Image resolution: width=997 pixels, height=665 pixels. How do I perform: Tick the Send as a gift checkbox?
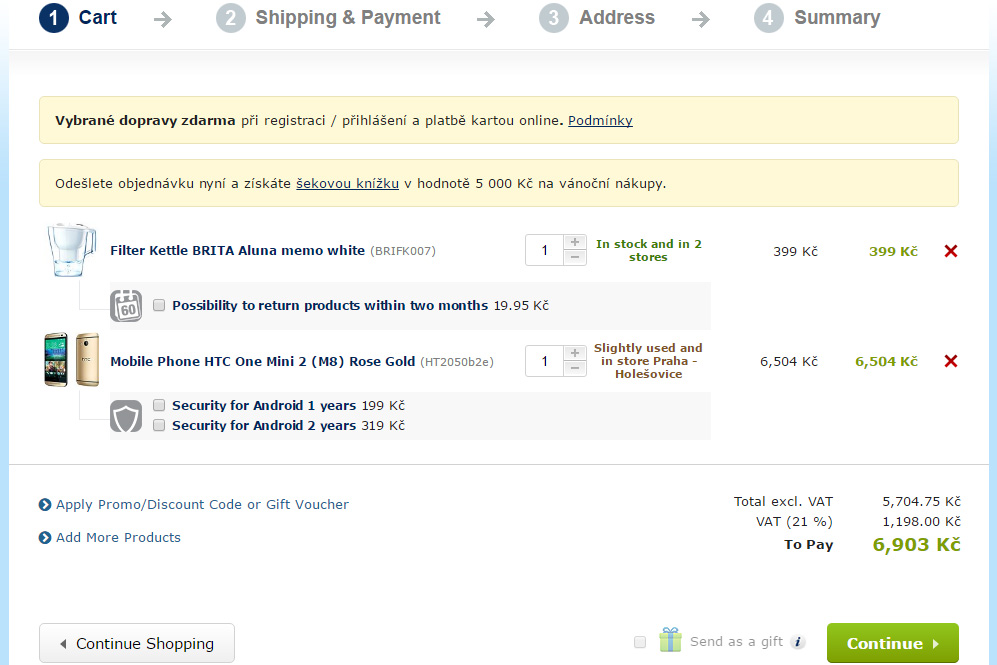coord(640,642)
